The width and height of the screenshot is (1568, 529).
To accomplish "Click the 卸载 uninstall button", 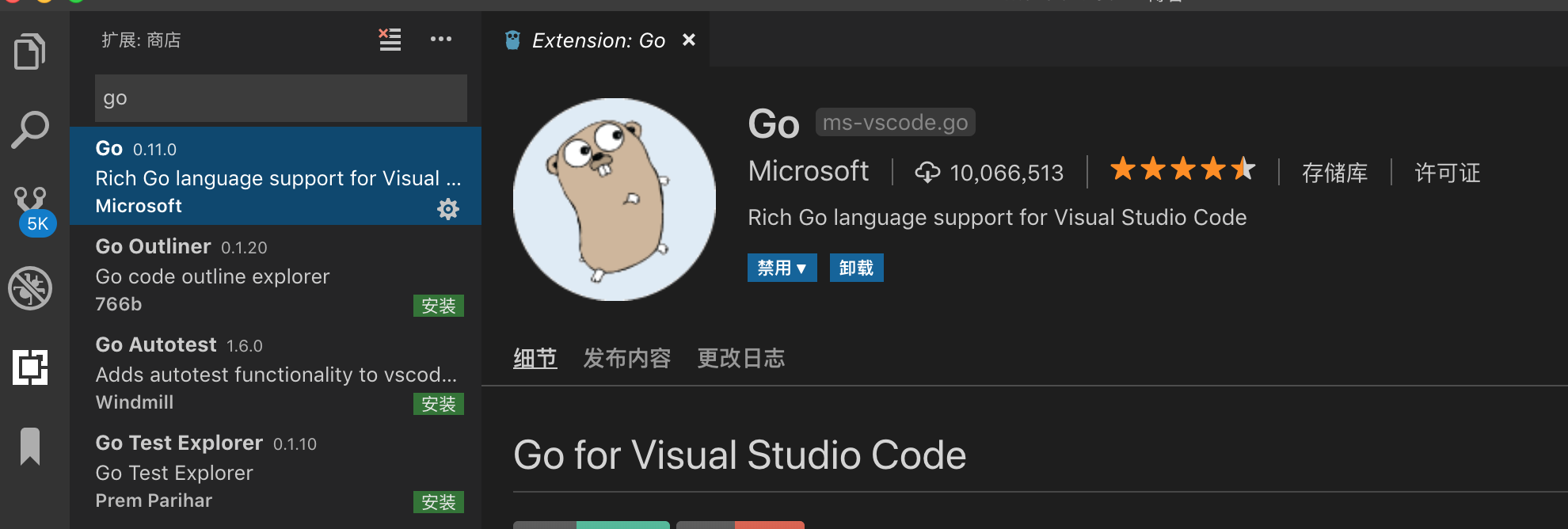I will coord(856,268).
